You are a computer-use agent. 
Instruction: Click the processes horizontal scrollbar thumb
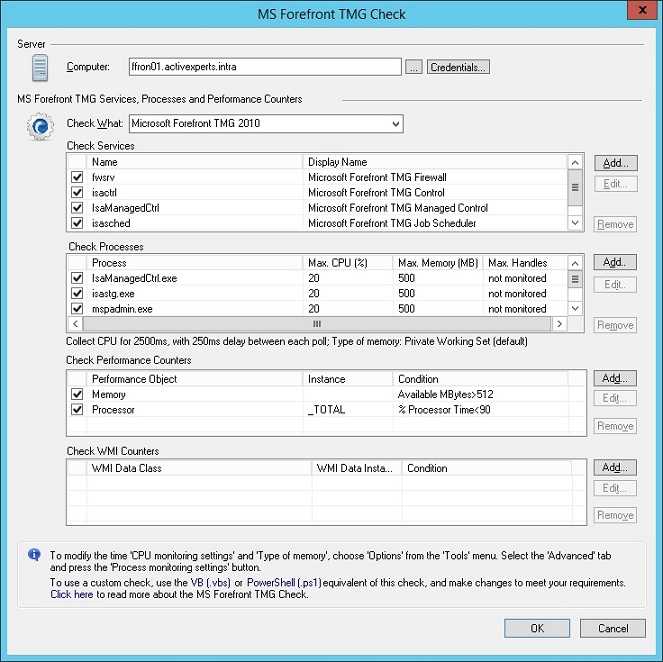[317, 324]
